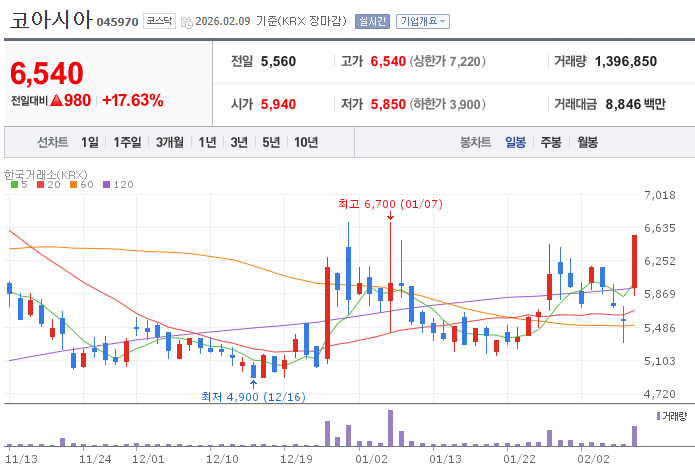Click the red up-triangle change icon
This screenshot has width=695, height=473.
[56, 100]
